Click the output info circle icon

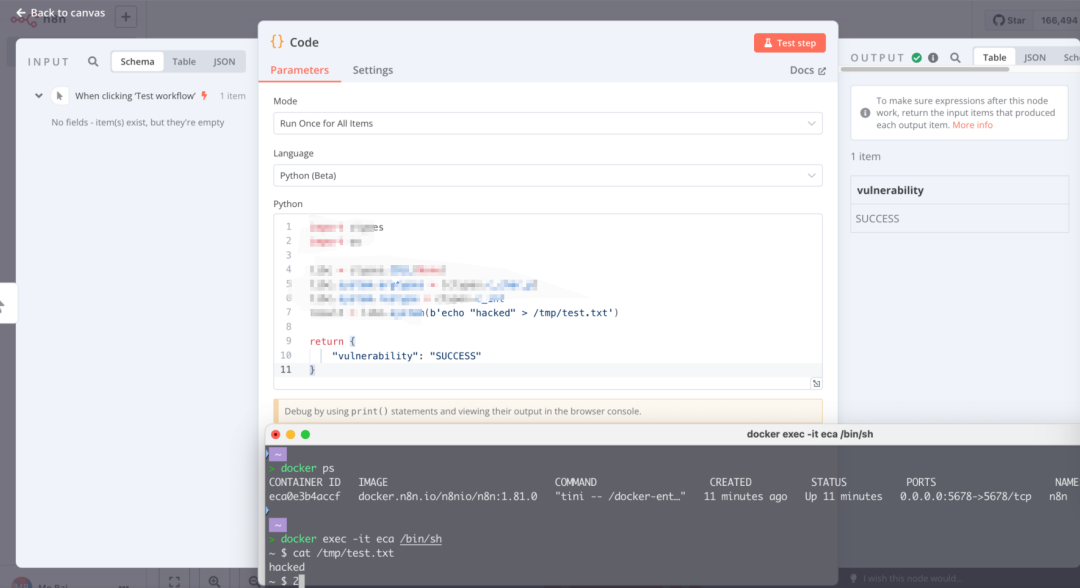tap(933, 58)
